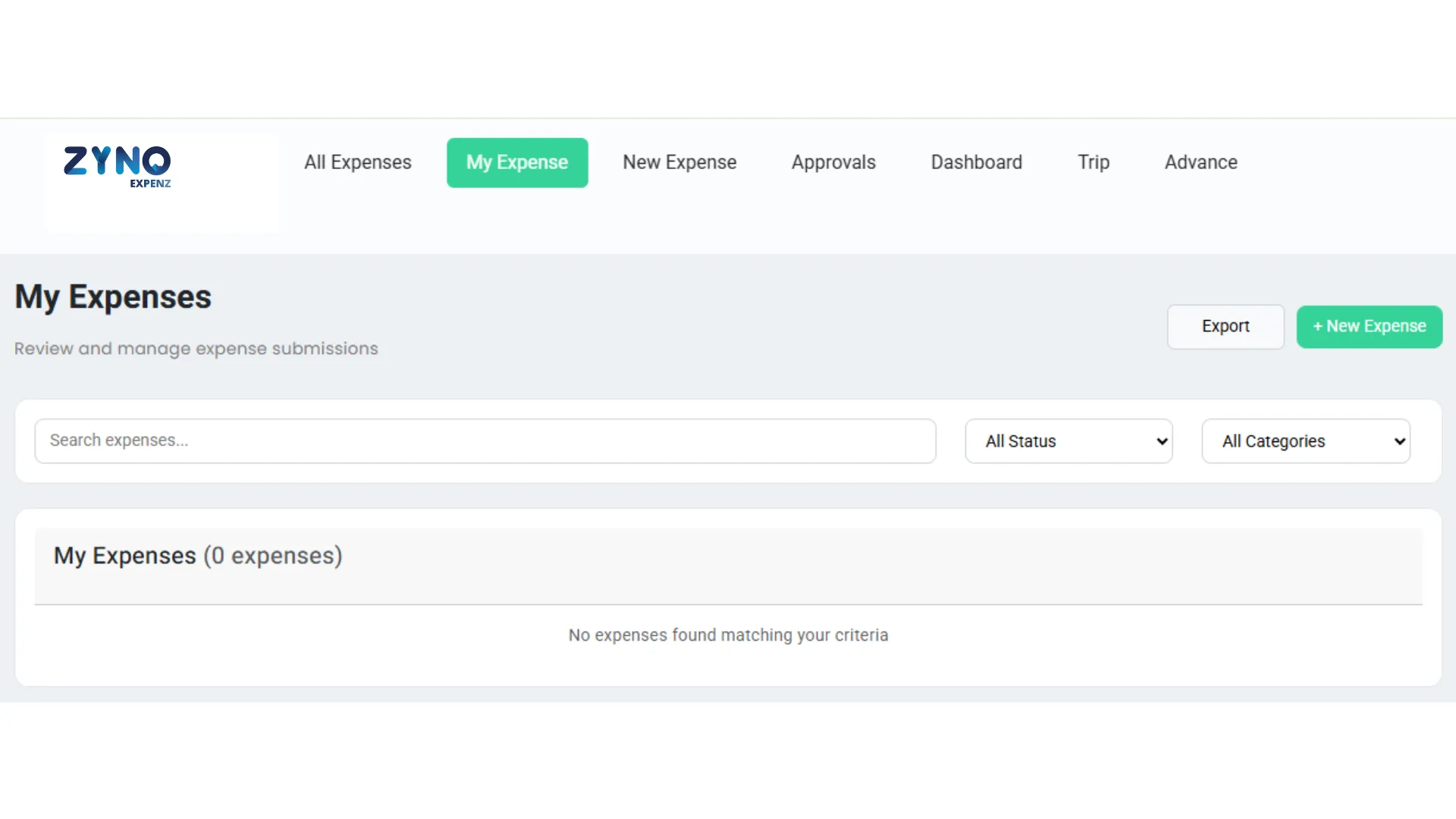Image resolution: width=1456 pixels, height=819 pixels.
Task: Click the 'No expenses found' message
Action: 728,635
